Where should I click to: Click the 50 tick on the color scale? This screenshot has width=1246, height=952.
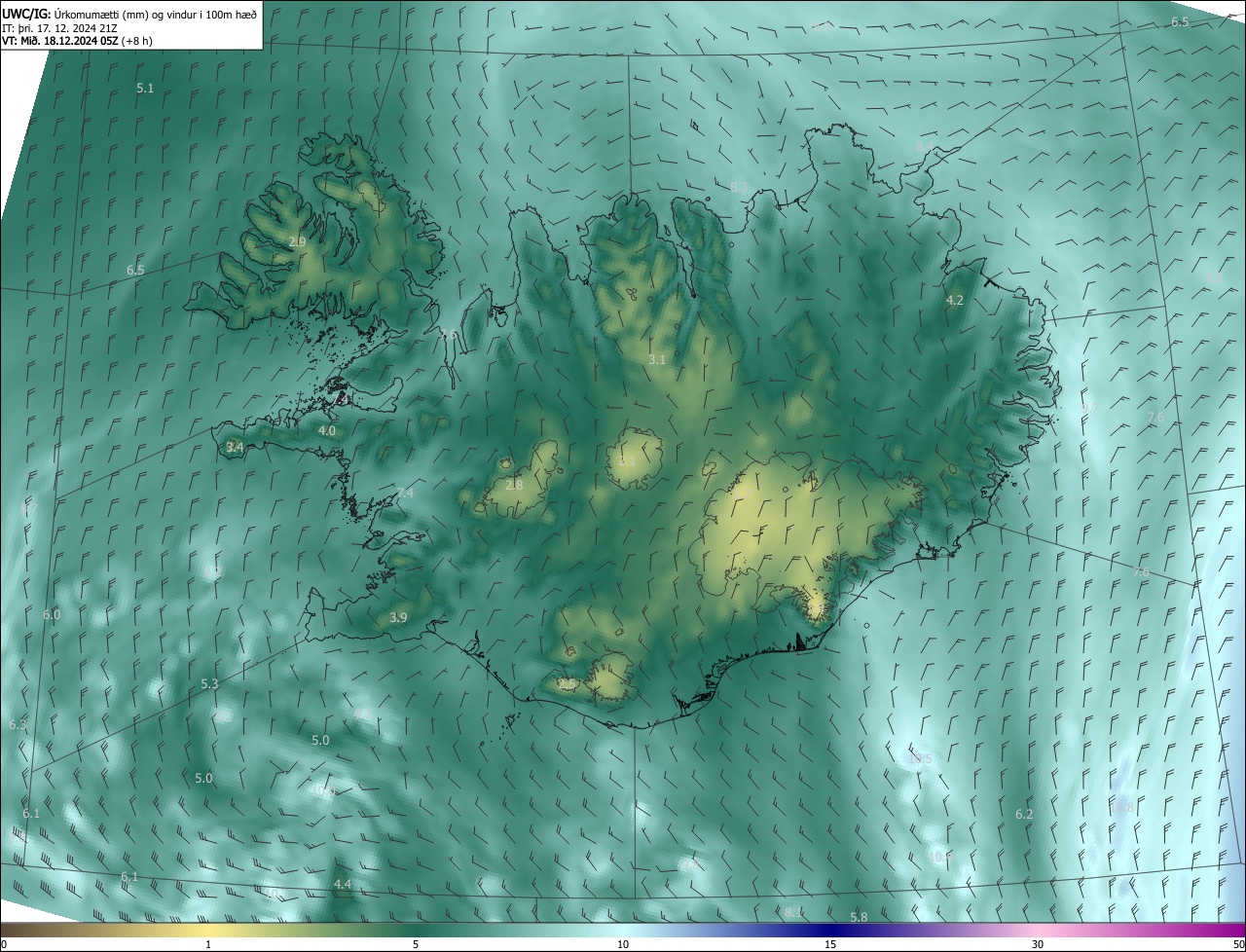[x=1238, y=945]
